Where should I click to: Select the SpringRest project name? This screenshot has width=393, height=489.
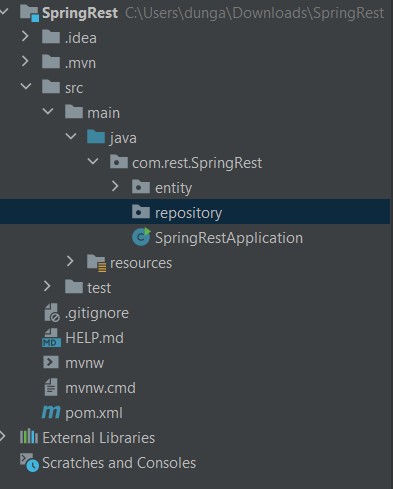coord(80,13)
